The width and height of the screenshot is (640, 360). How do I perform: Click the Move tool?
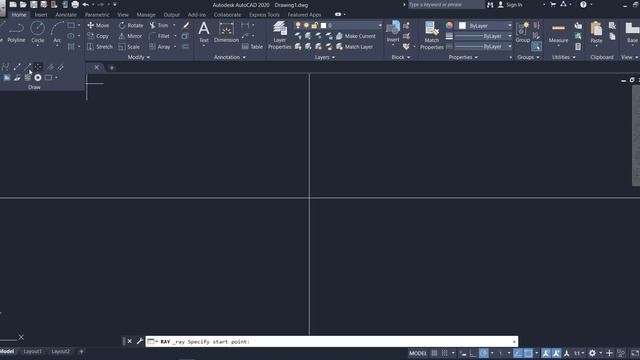click(98, 25)
